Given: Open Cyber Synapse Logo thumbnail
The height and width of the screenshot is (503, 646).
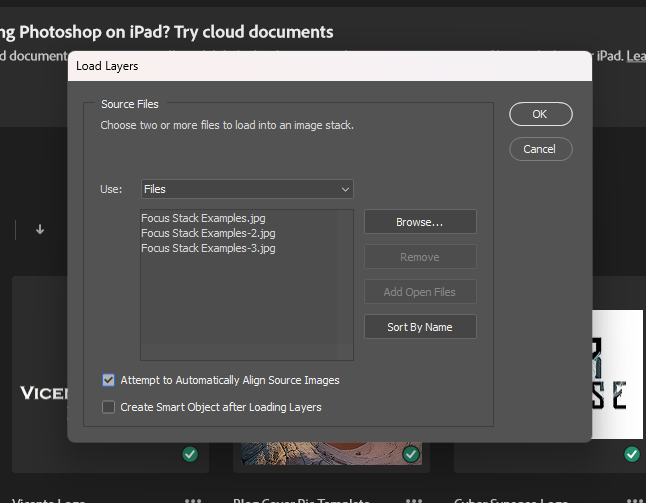Looking at the screenshot, I should 618,374.
